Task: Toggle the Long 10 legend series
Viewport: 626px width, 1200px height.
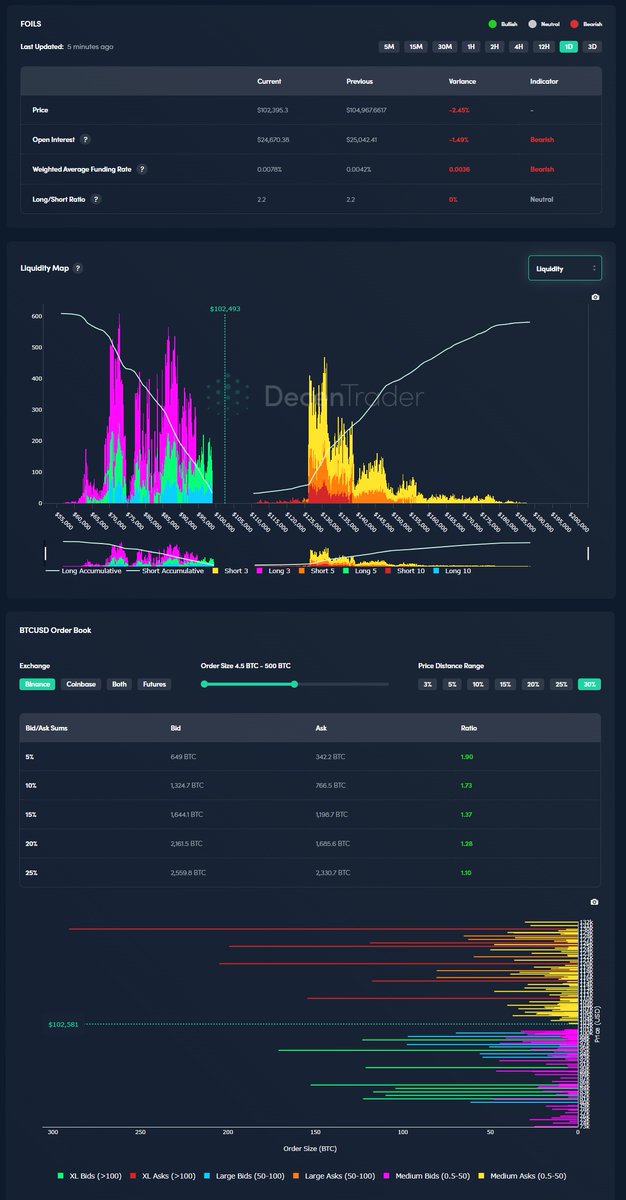Action: point(454,570)
